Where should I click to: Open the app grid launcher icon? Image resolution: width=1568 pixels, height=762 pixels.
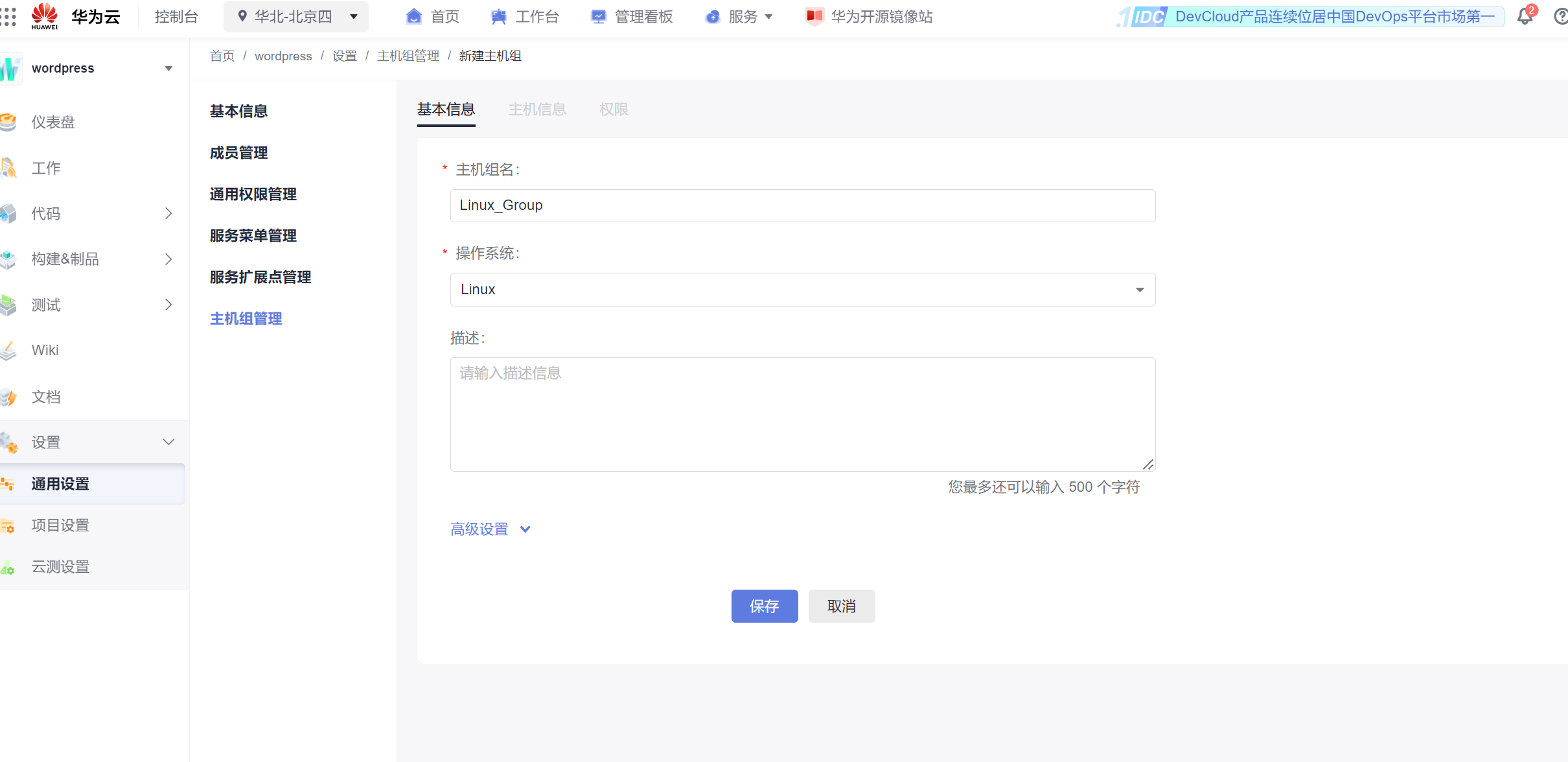8,17
